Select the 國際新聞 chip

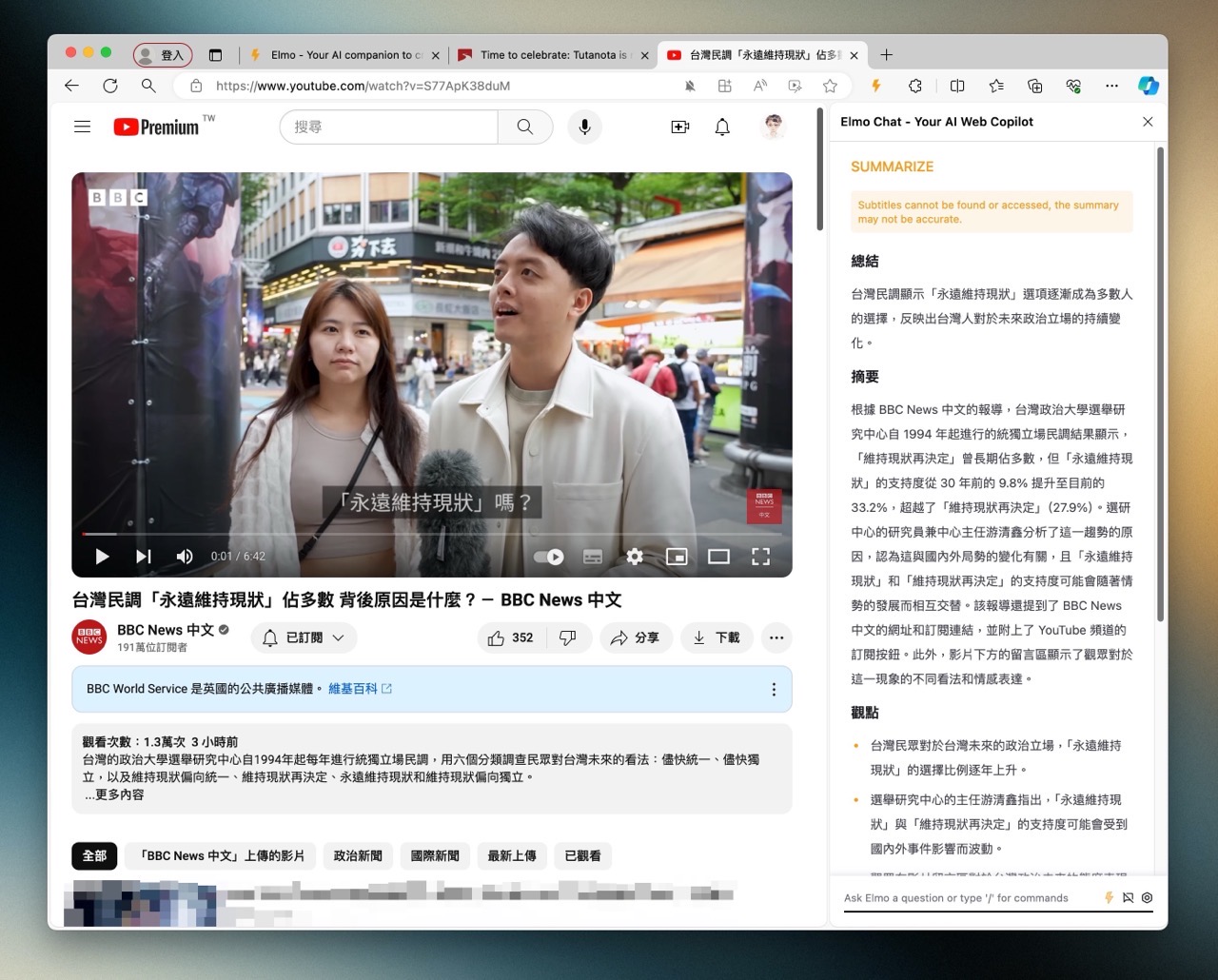[x=435, y=855]
